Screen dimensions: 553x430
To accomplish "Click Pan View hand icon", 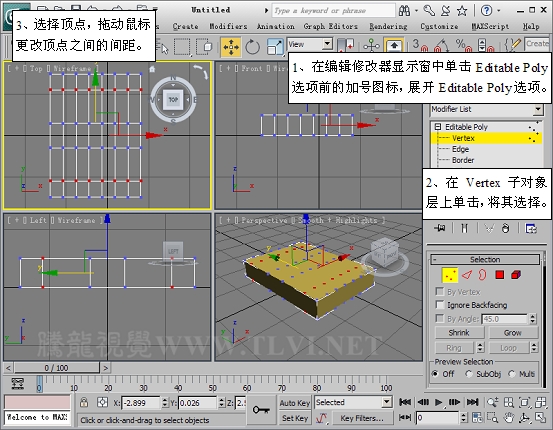I will tap(509, 418).
